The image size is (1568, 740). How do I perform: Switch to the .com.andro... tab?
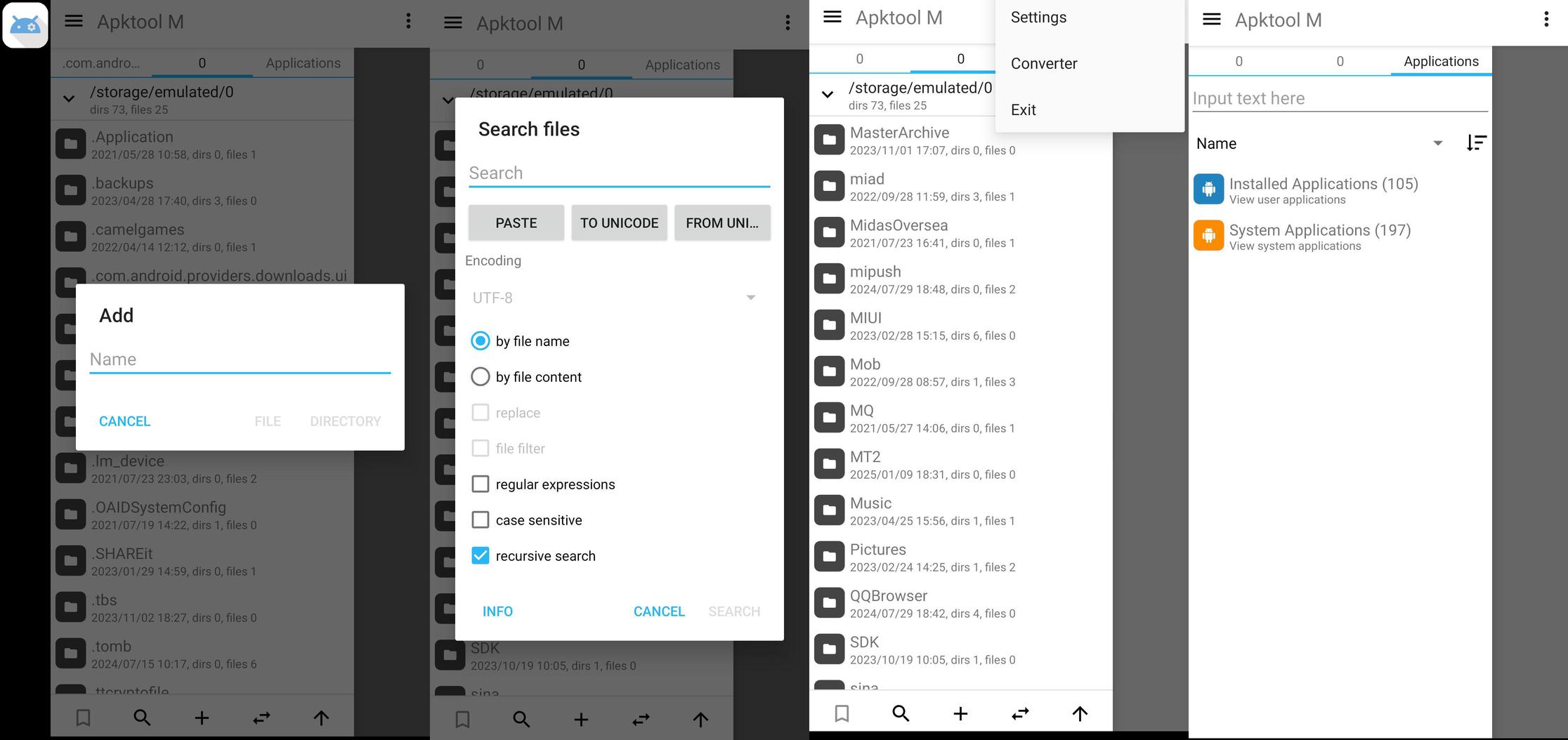click(101, 63)
